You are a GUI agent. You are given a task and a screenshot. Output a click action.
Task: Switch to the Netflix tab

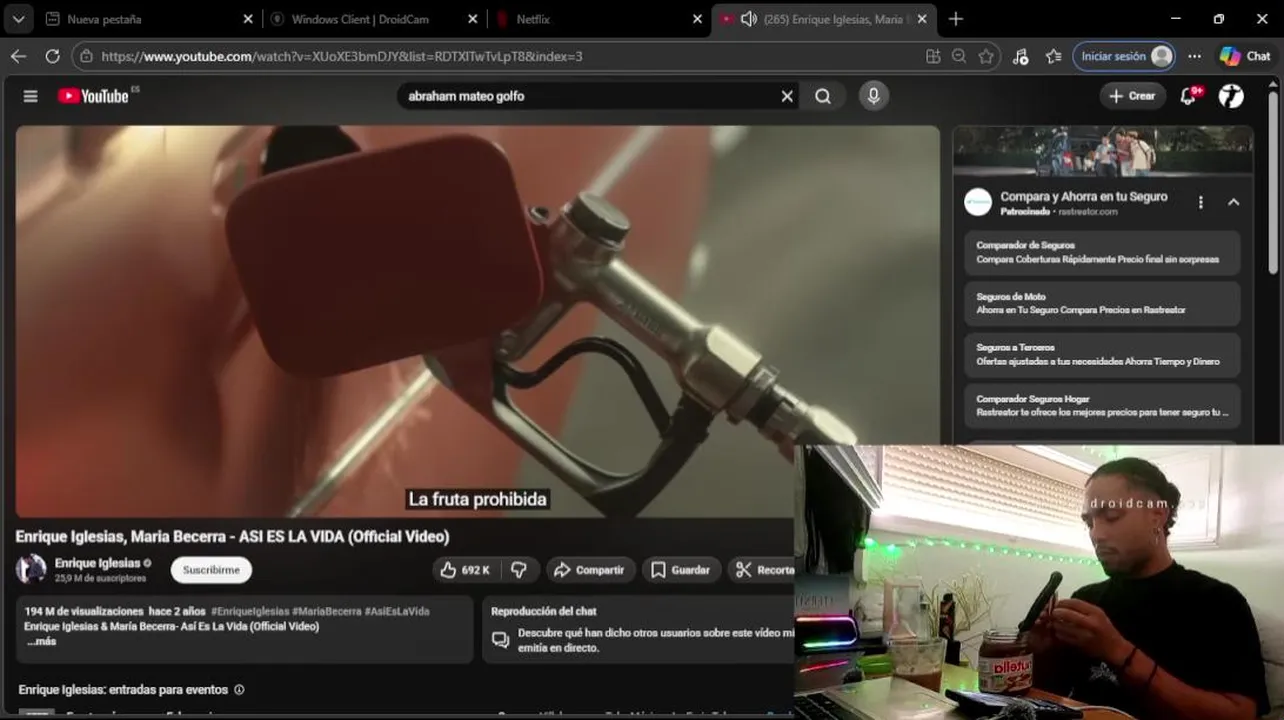click(600, 19)
